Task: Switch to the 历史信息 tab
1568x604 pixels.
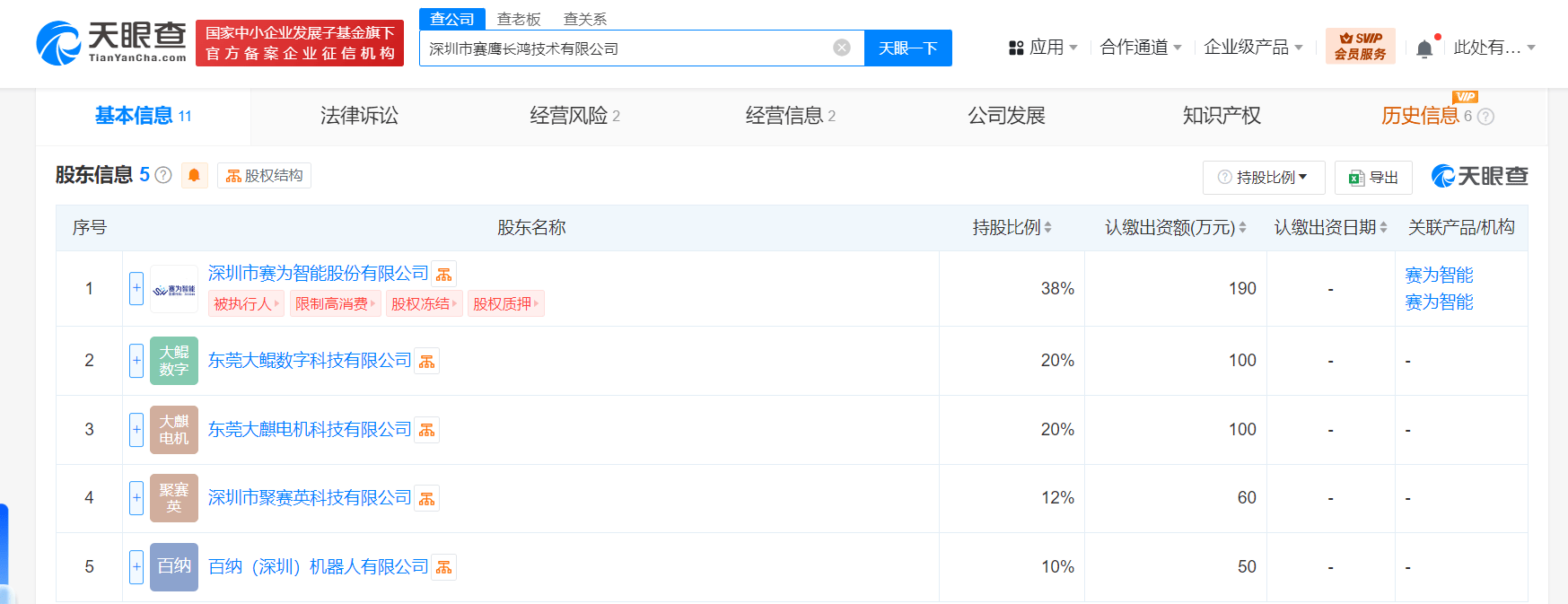Action: click(x=1420, y=116)
